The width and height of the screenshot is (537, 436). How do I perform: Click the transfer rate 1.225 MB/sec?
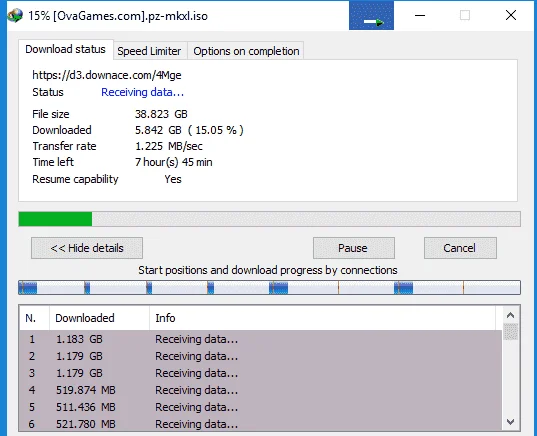[x=169, y=146]
